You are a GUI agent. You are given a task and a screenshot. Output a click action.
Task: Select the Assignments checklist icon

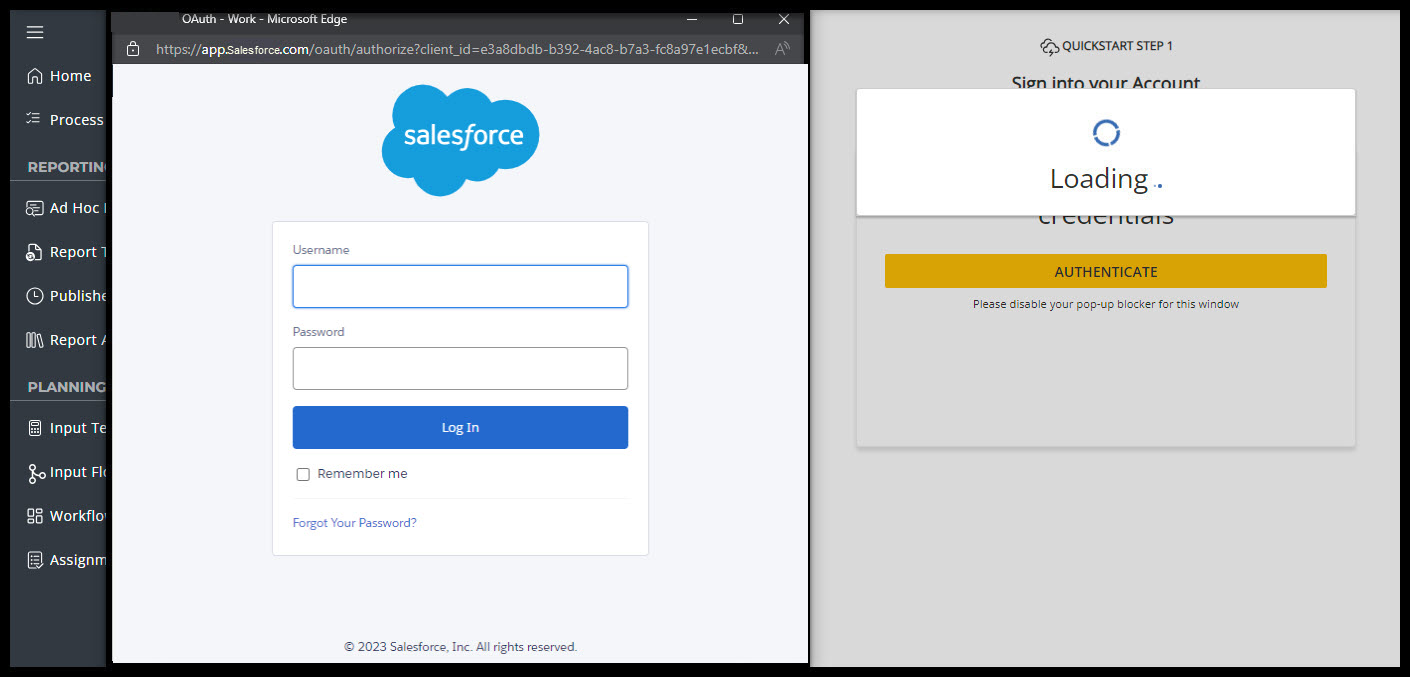35,560
